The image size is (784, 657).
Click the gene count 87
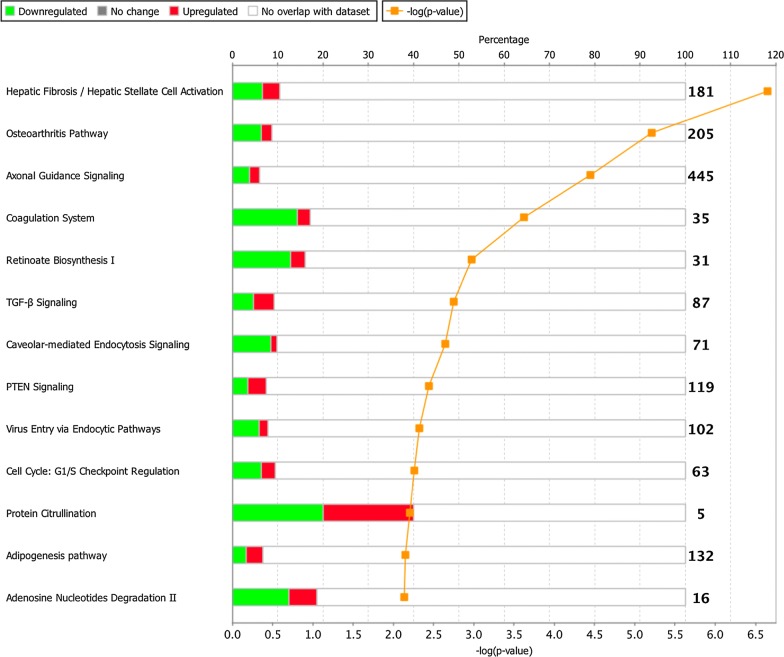coord(700,303)
